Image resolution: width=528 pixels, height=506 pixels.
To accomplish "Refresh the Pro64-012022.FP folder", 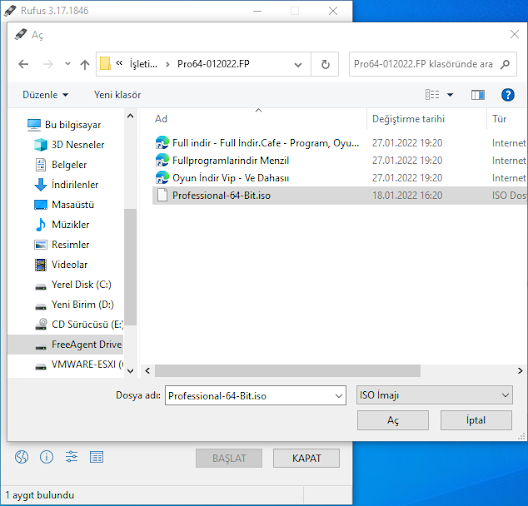I will (x=325, y=64).
